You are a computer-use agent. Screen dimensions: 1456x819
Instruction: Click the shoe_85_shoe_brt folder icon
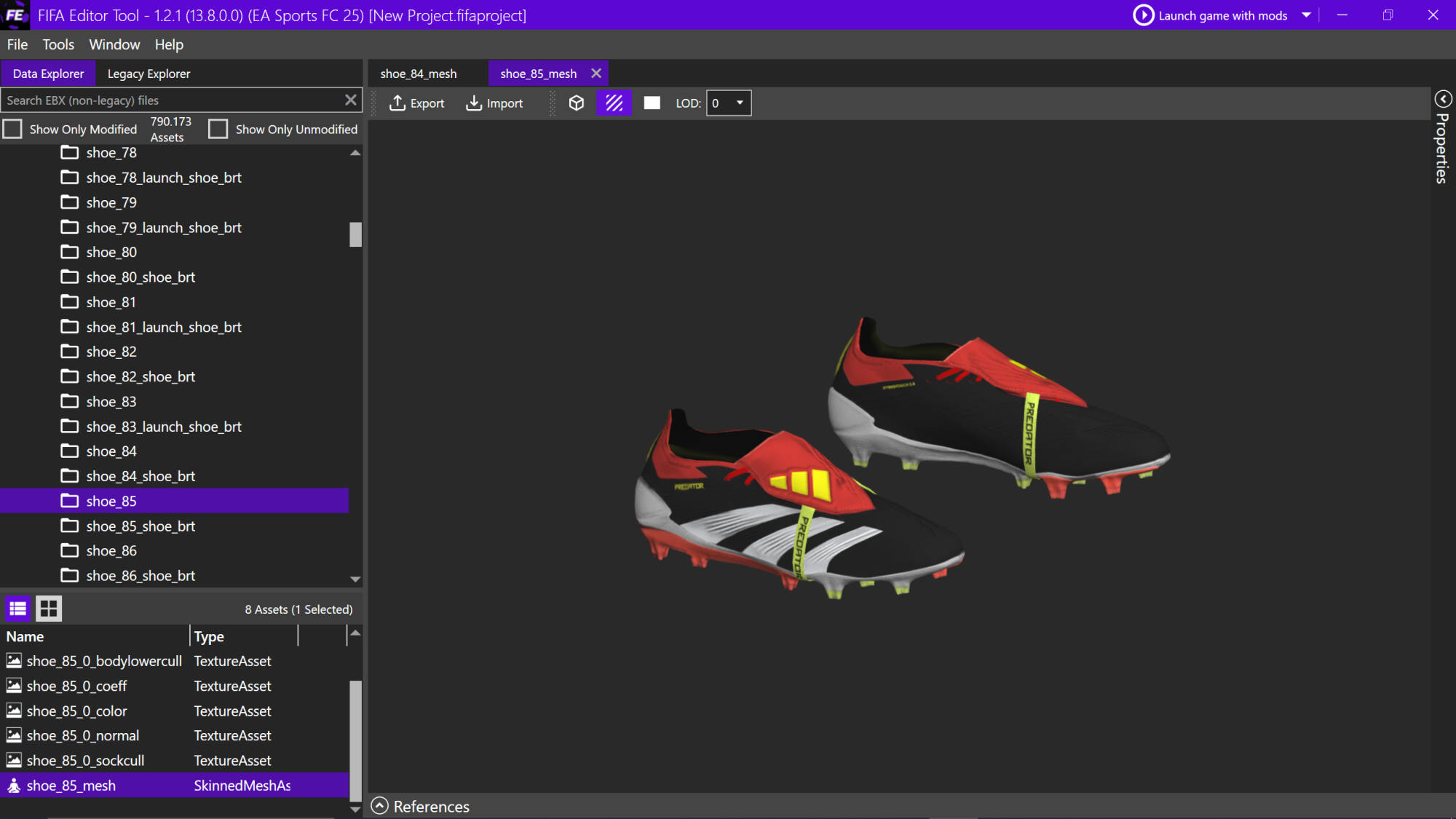[x=70, y=526]
